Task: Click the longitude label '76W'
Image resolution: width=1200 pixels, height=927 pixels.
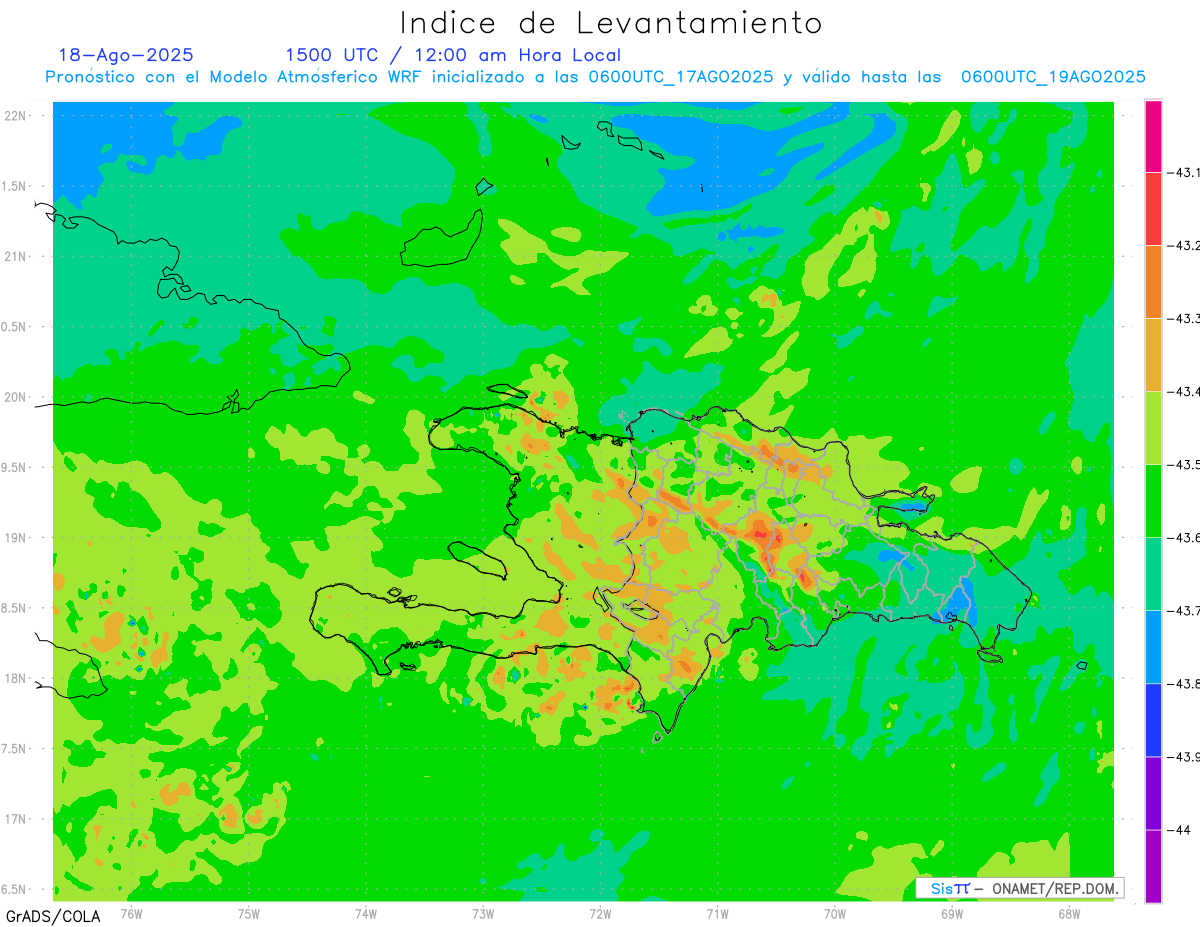Action: tap(131, 912)
